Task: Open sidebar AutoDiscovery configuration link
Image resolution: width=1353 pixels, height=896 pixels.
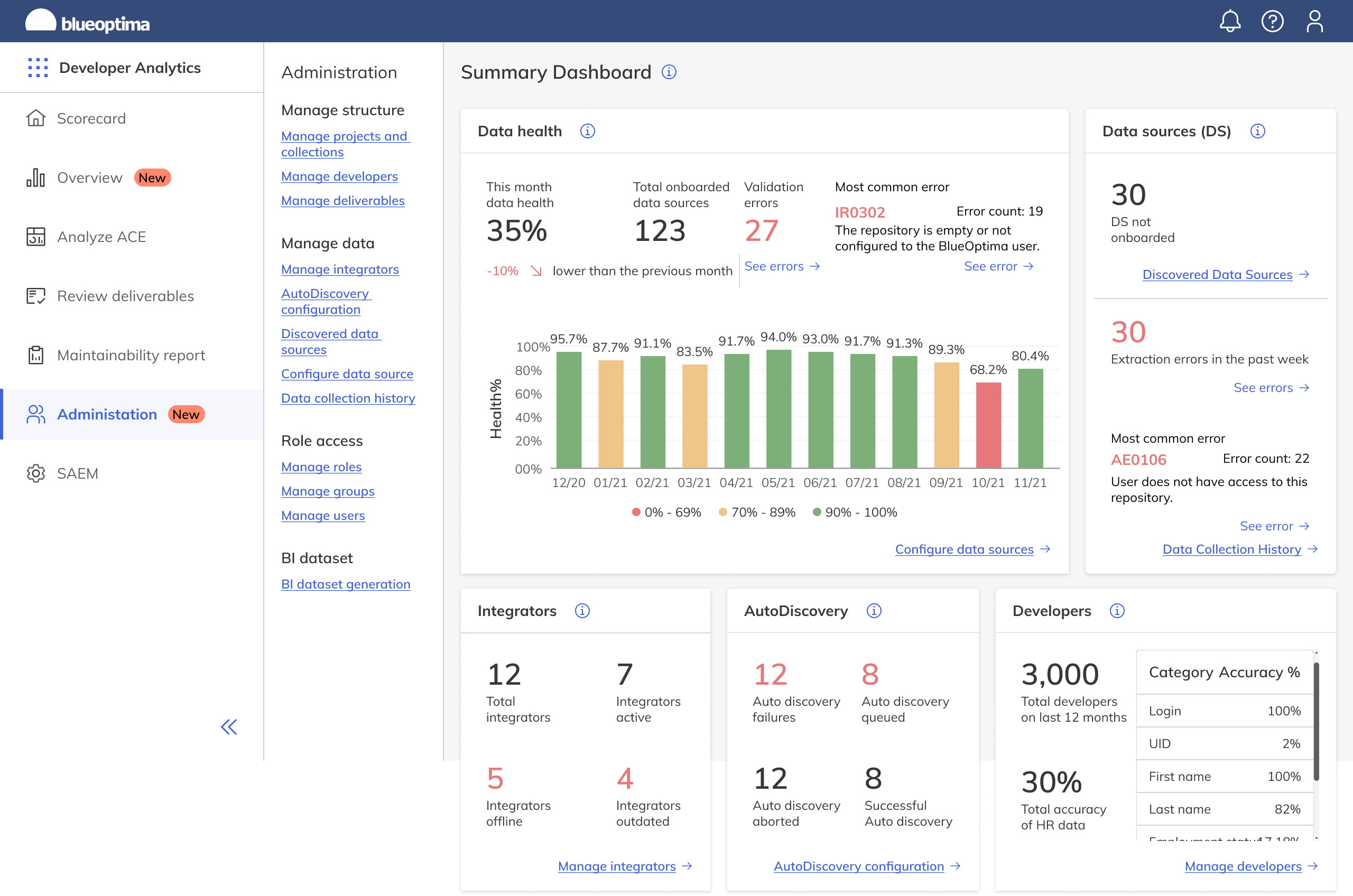Action: click(326, 301)
